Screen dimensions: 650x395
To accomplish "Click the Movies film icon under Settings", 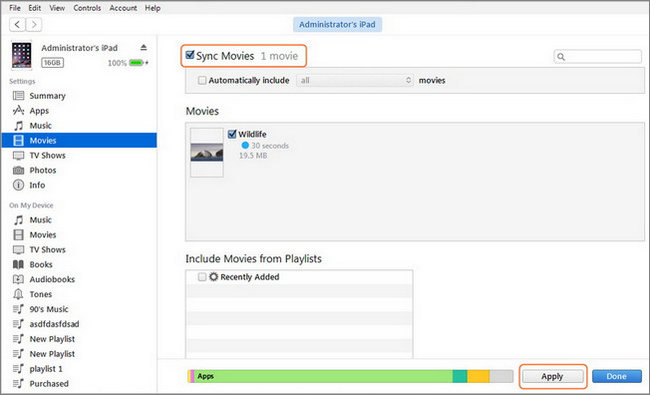I will tap(18, 141).
